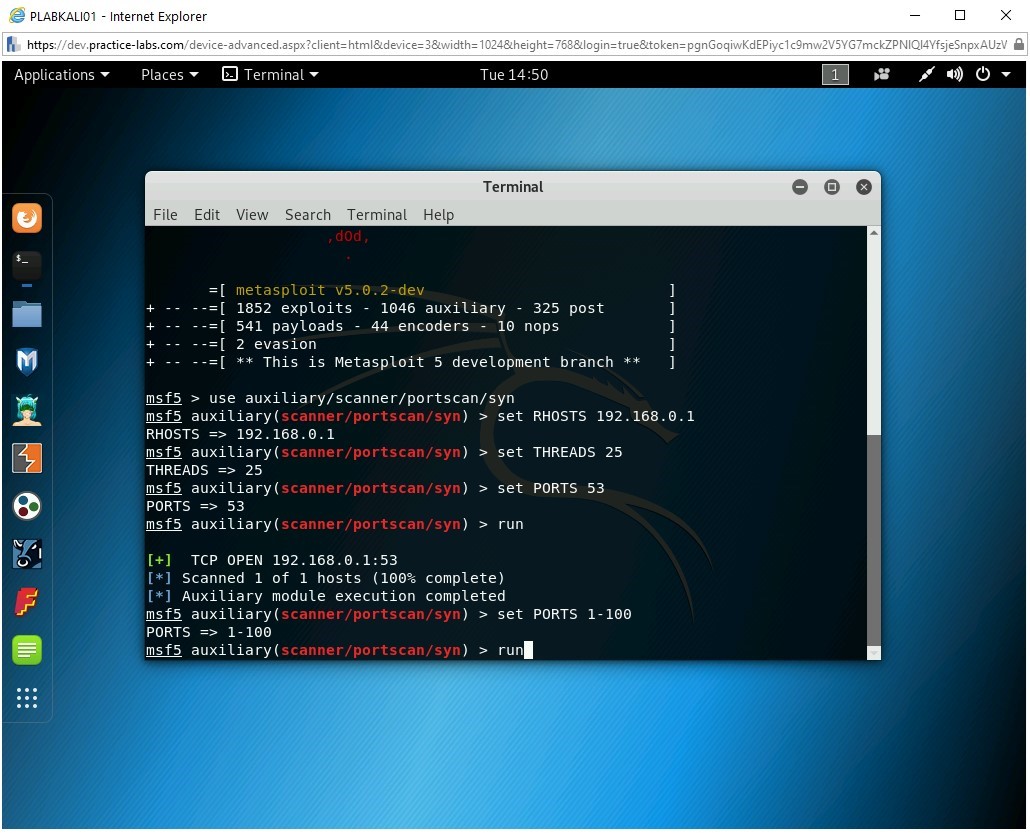This screenshot has height=833, width=1030.
Task: Open the Search menu in Terminal
Action: [x=307, y=215]
